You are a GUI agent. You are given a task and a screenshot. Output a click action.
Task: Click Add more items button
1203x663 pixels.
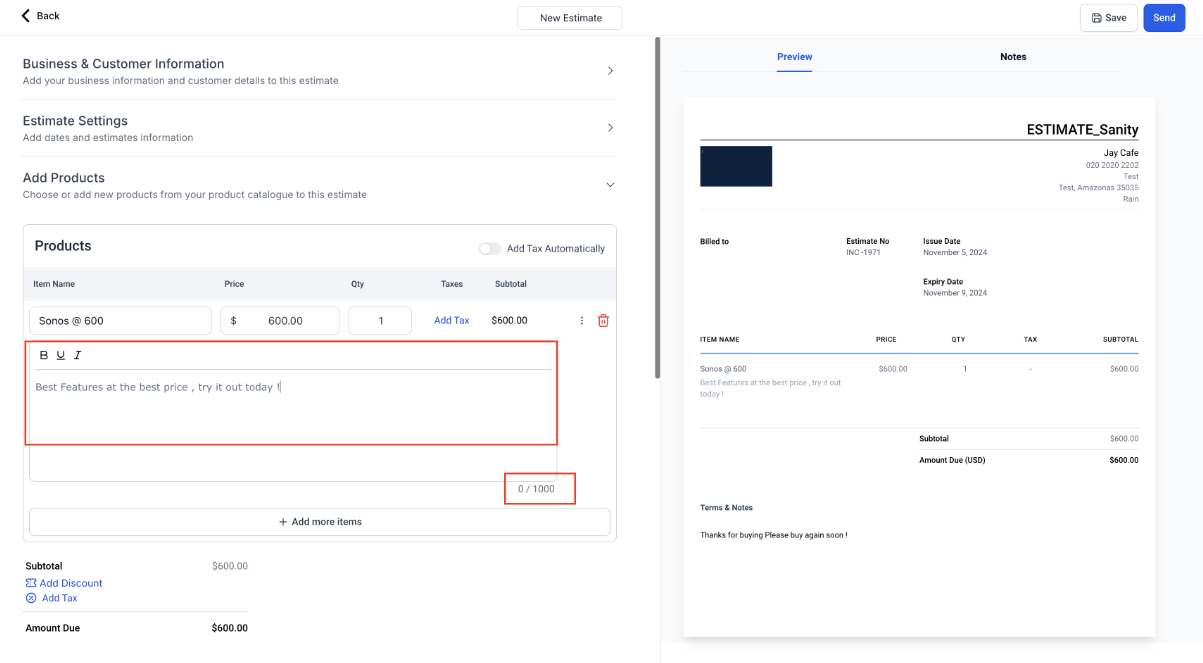pos(319,522)
